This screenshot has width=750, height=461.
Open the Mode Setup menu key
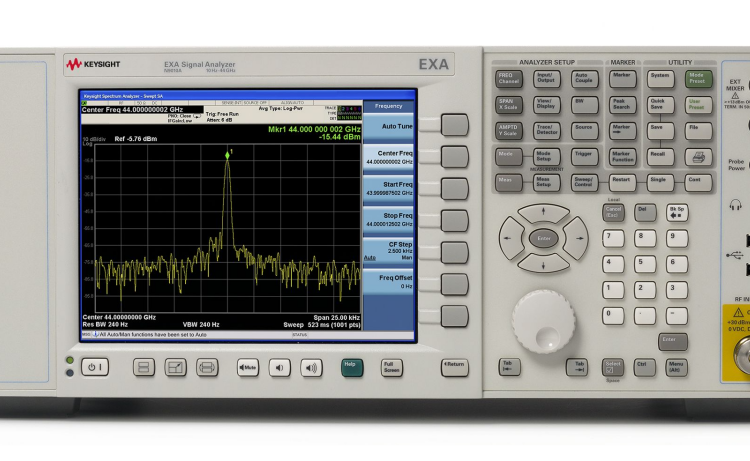546,156
